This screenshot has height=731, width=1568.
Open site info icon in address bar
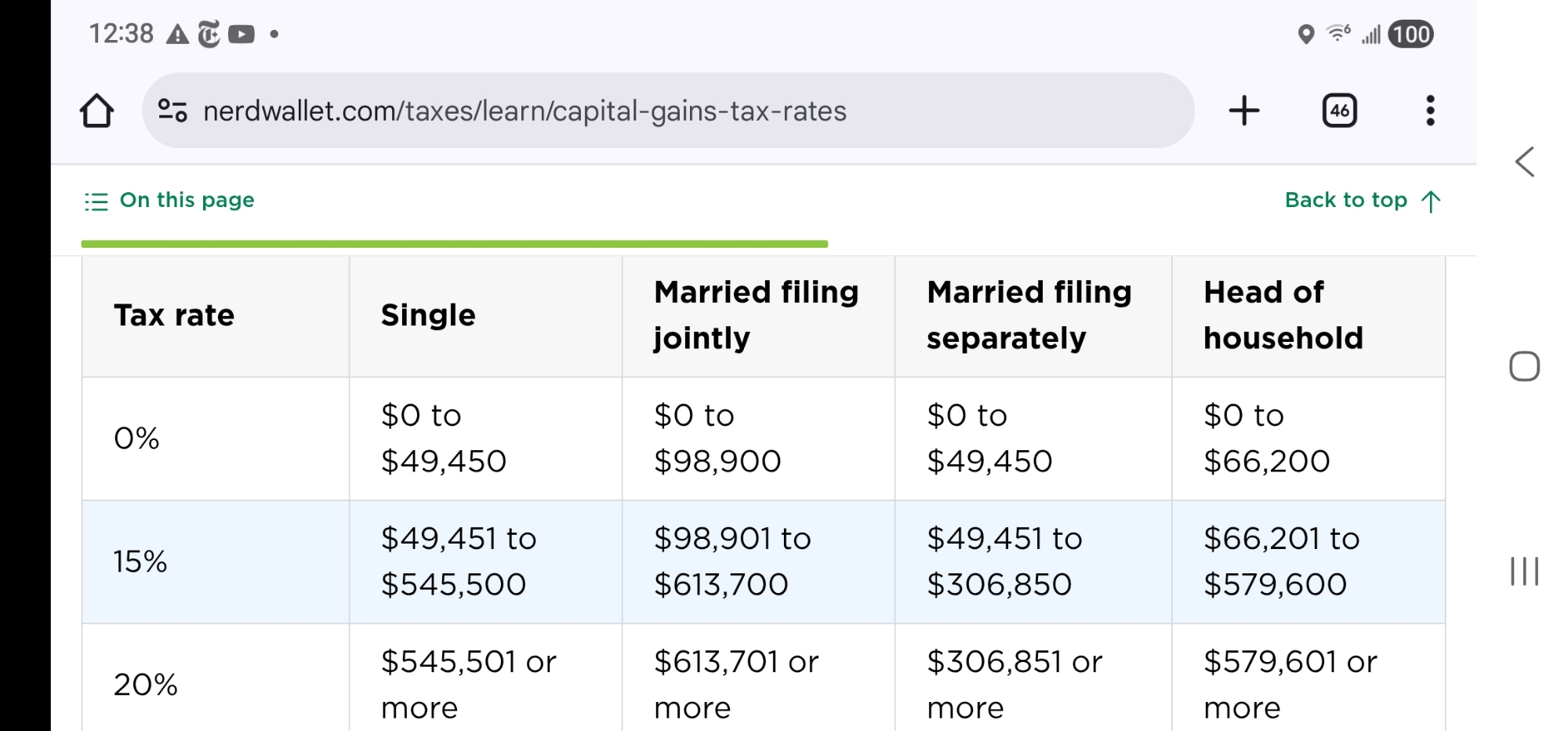[x=172, y=111]
